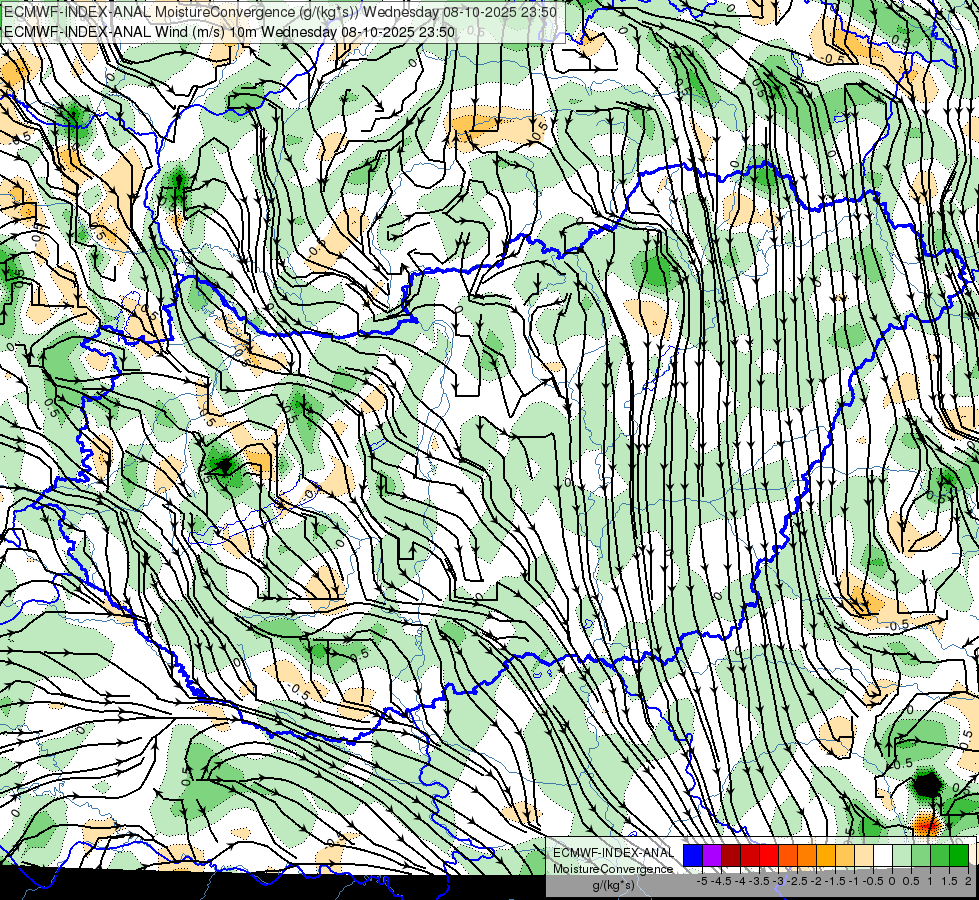Click the purple legend swatch

[712, 855]
